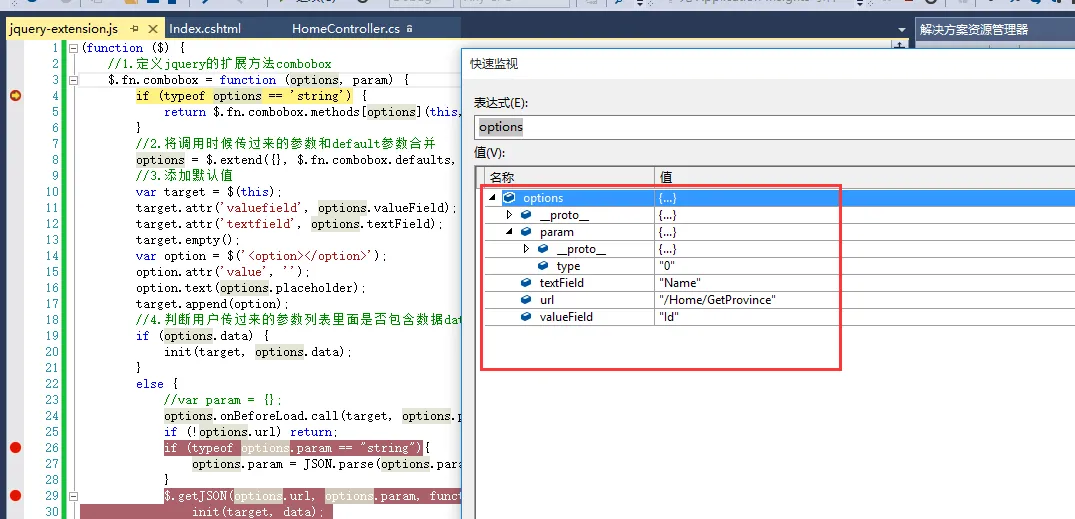This screenshot has width=1075, height=519.
Task: Select the url row in quick watch
Action: tap(779, 300)
